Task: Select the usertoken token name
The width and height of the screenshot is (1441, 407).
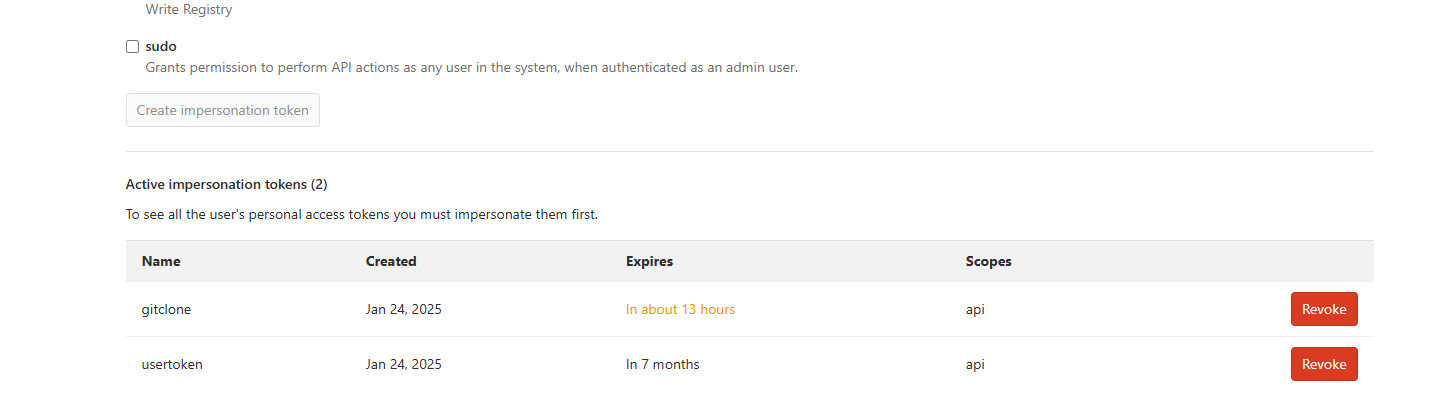Action: point(172,364)
